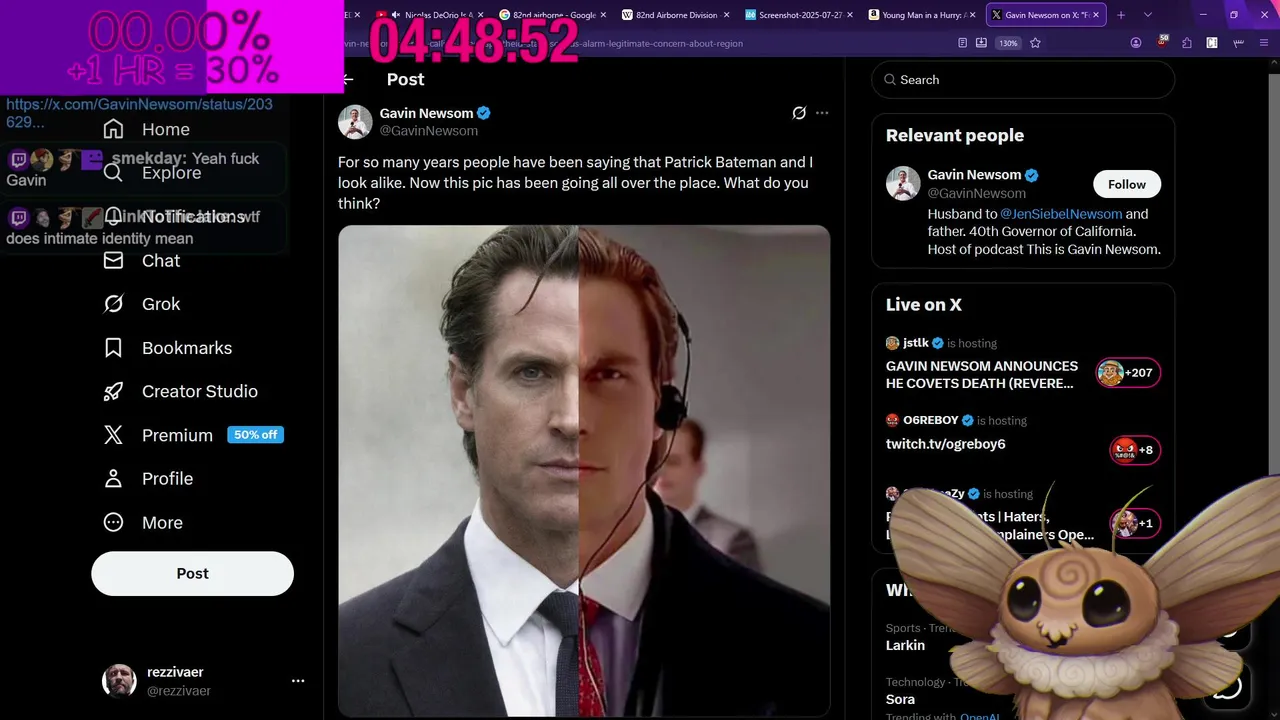1280x720 pixels.
Task: Close the 82nd airborne Google tab
Action: tap(604, 15)
